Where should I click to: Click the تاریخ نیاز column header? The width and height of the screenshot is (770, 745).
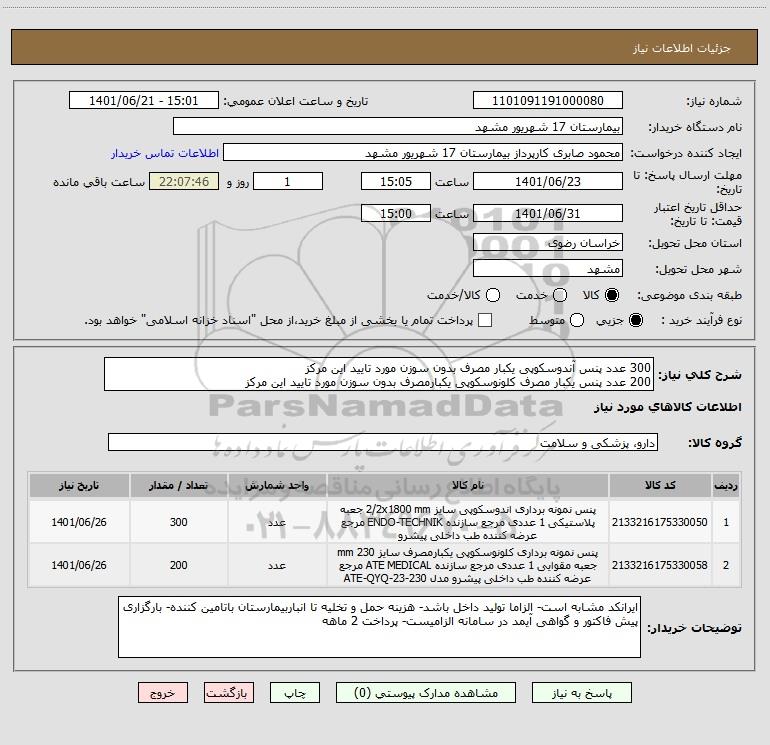79,485
